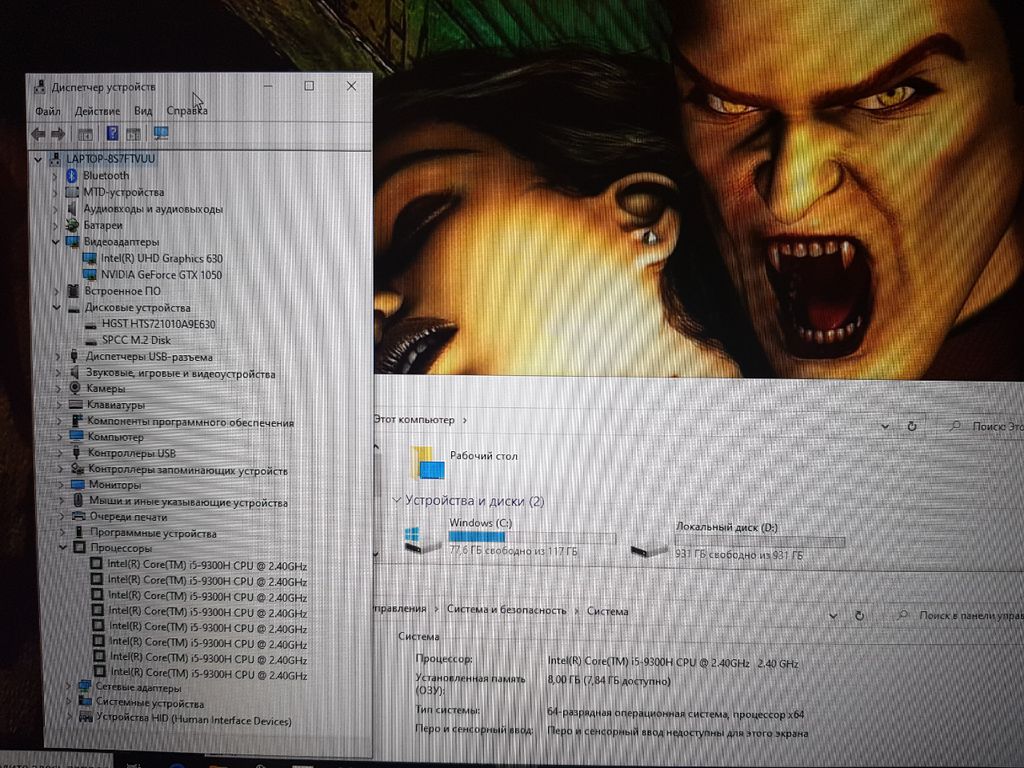Select the HGST HTS721010A9E630 disk
The height and width of the screenshot is (768, 1024).
coord(159,324)
